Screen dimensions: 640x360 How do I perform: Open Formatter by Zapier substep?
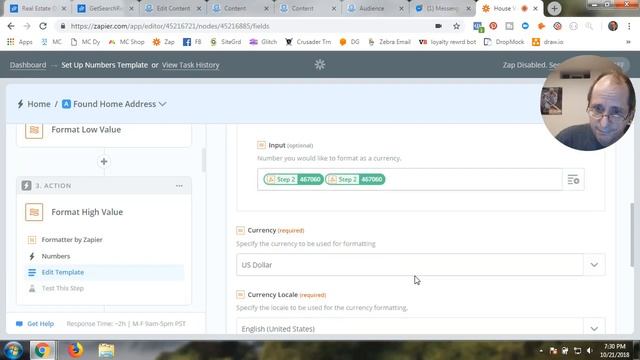72,240
